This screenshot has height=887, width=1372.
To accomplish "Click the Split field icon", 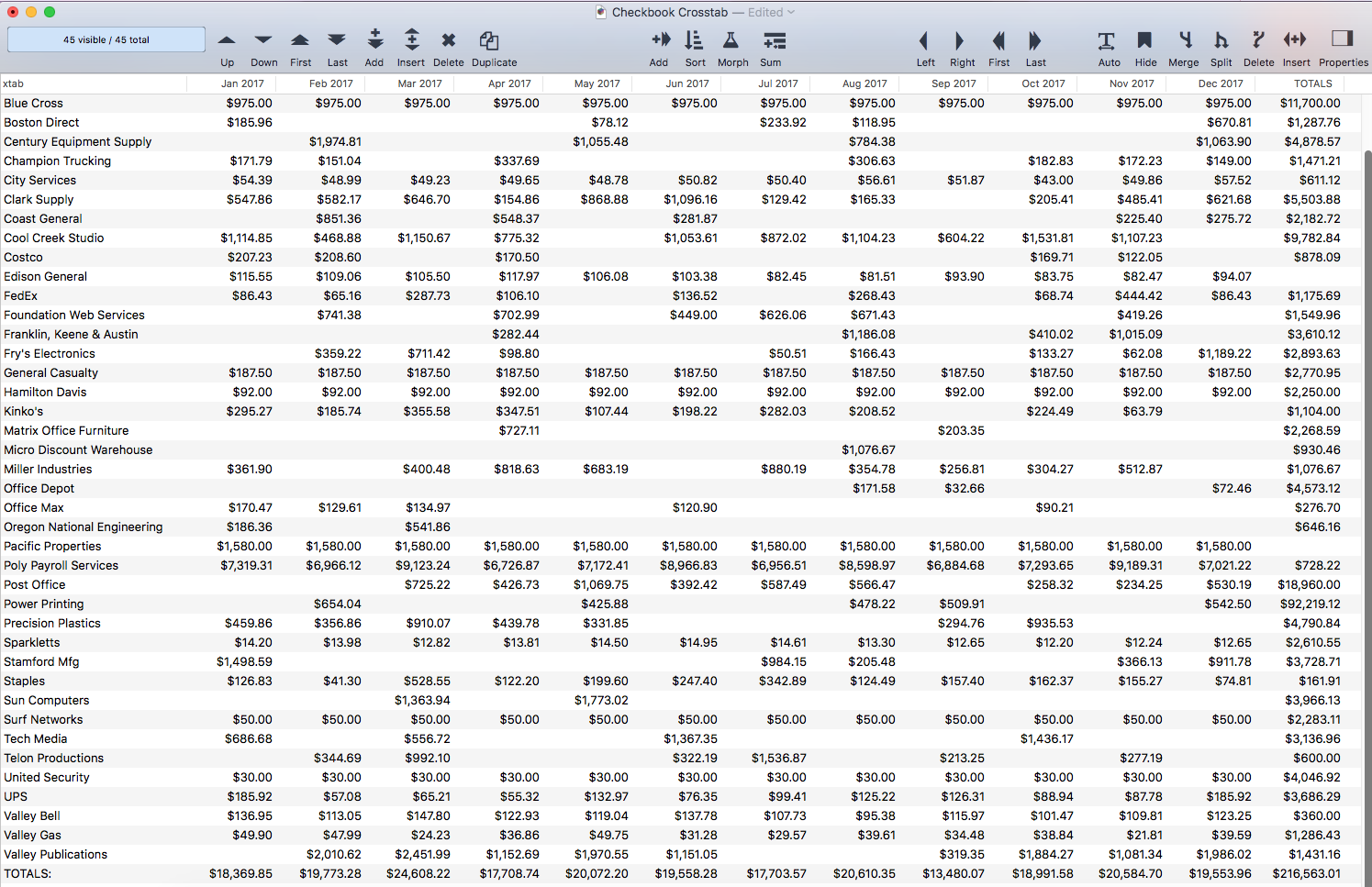I will coord(1221,39).
